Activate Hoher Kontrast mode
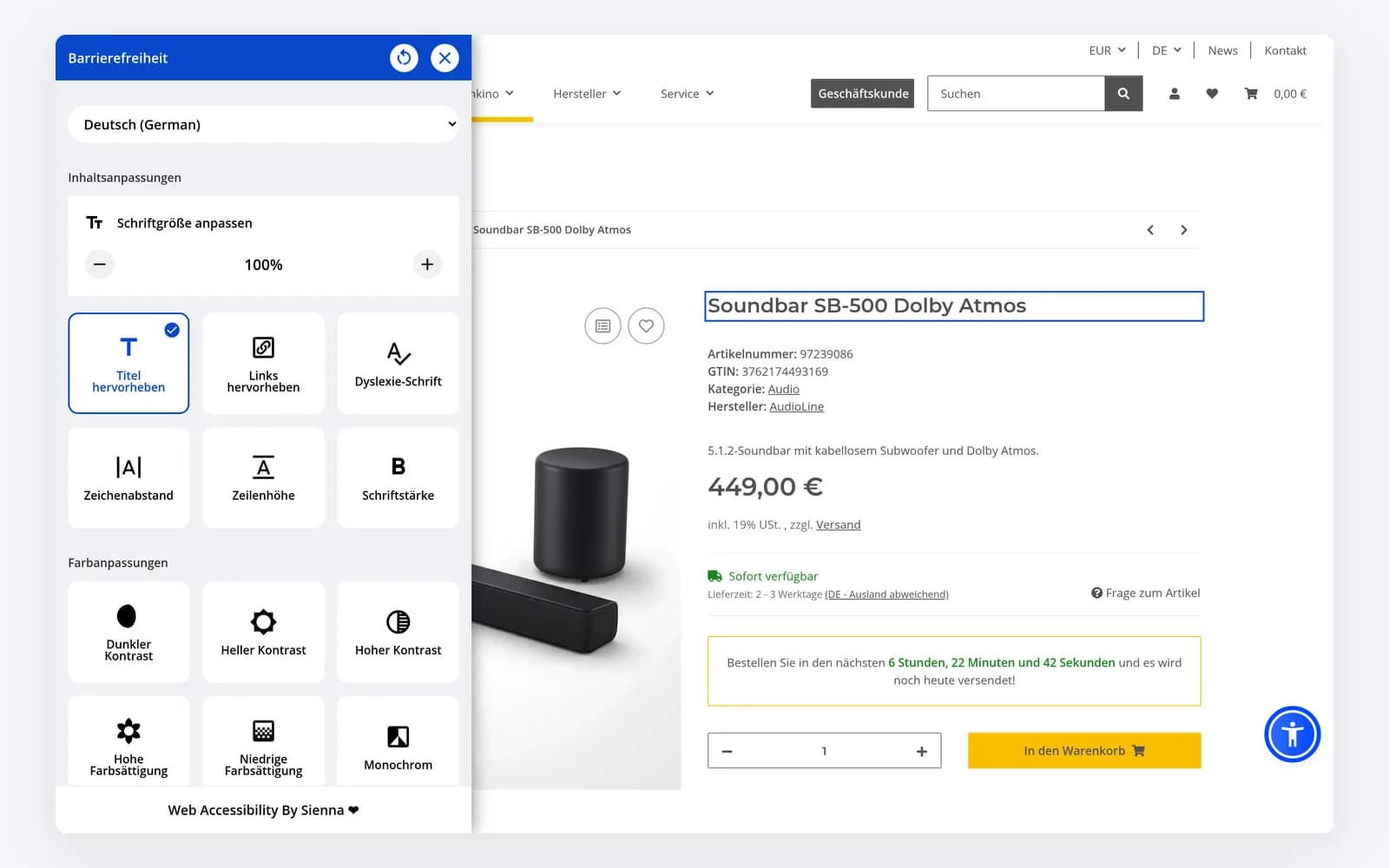The width and height of the screenshot is (1389, 868). [x=398, y=632]
